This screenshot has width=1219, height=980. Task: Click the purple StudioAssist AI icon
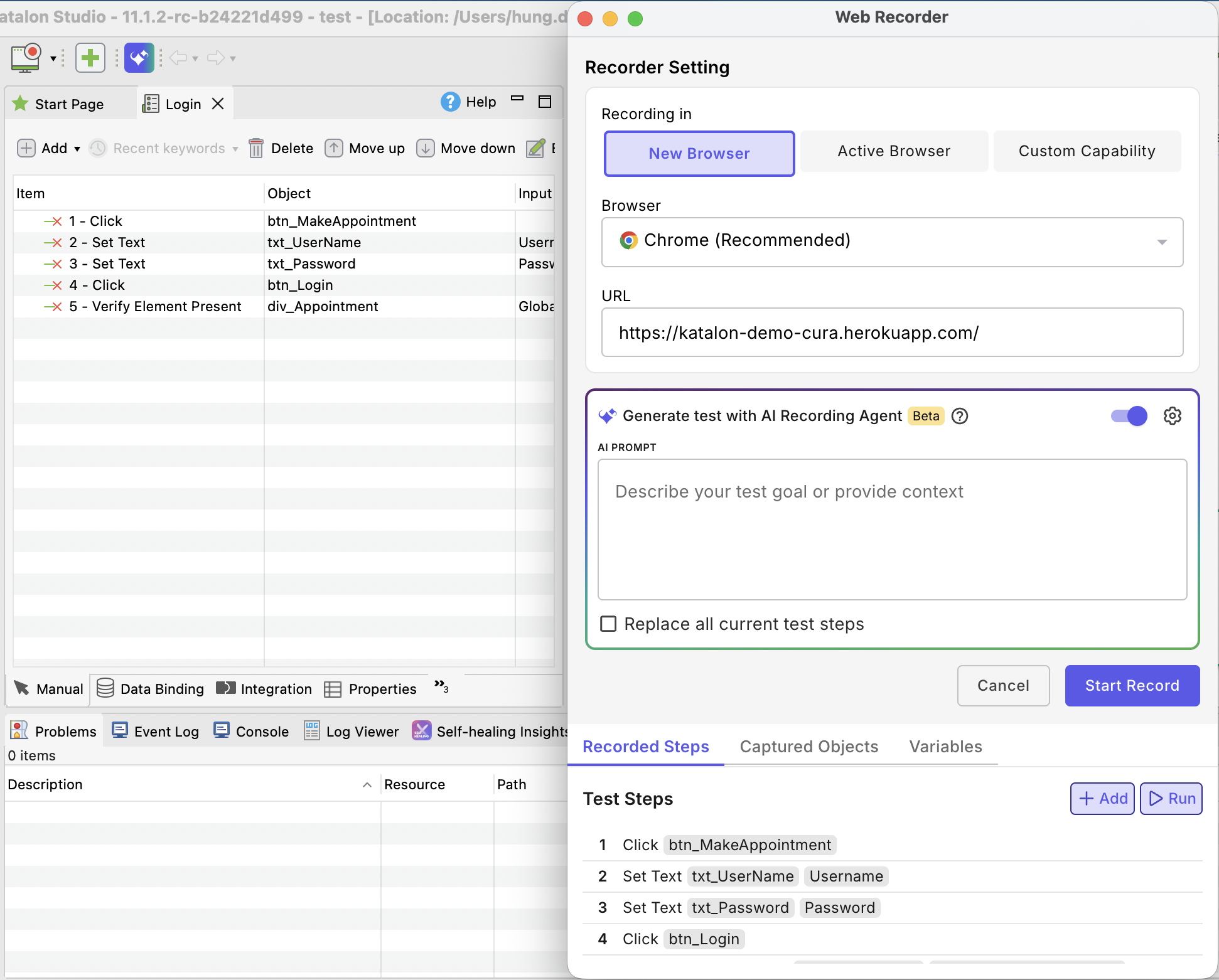[x=139, y=58]
